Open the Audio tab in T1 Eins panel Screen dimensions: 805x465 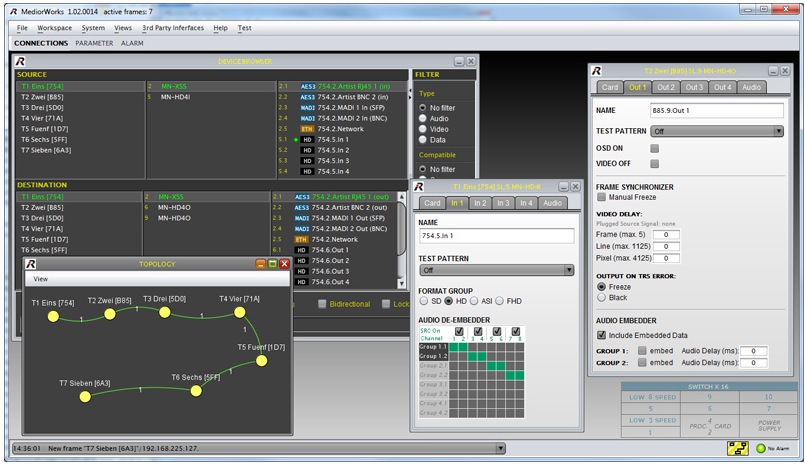[x=552, y=203]
